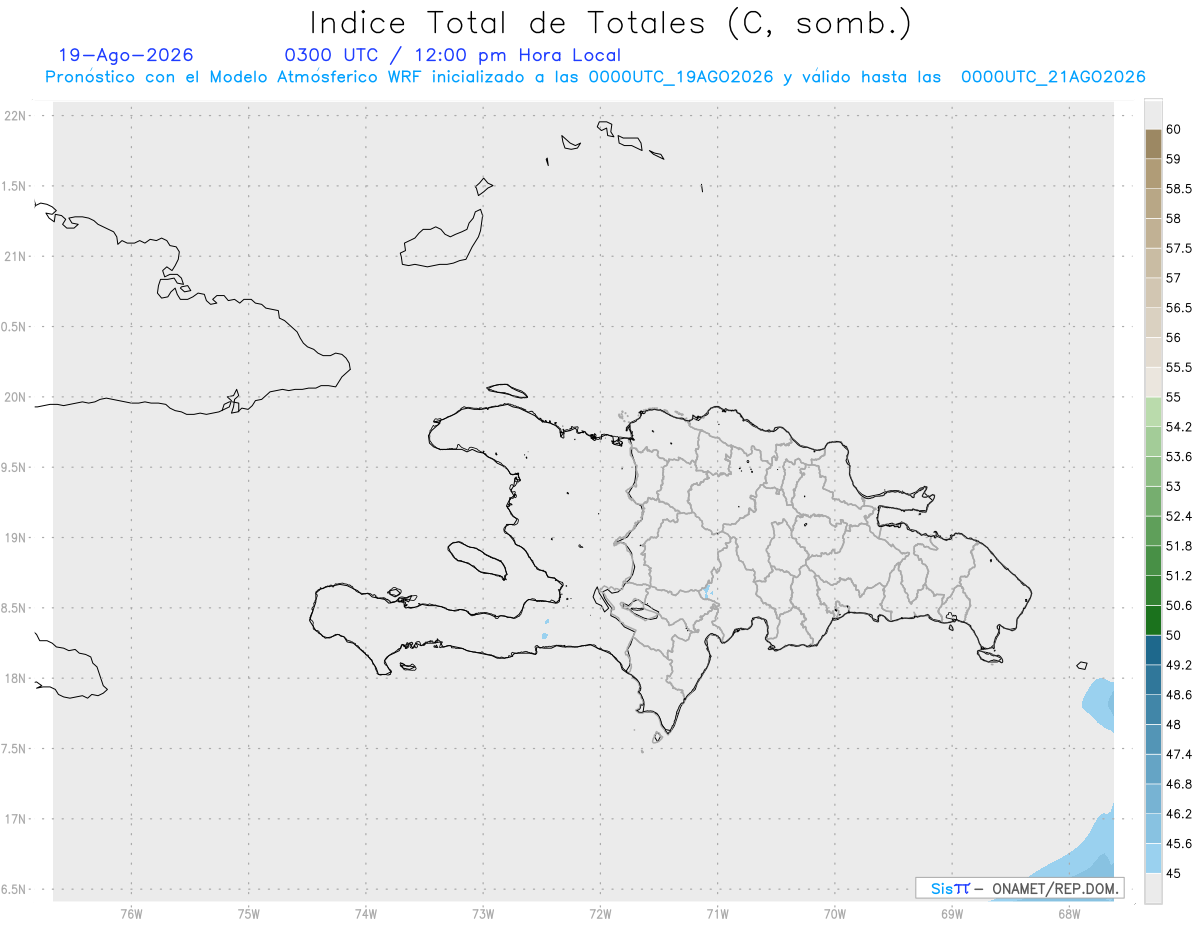This screenshot has width=1200, height=927.
Task: Click the legend band between 55 and 55.5
Action: point(1153,382)
